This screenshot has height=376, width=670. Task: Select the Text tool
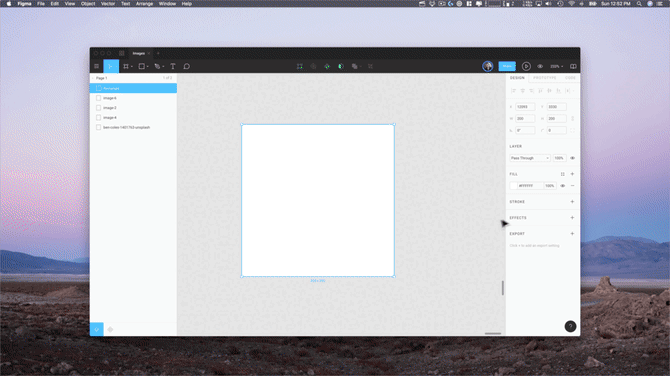[x=173, y=66]
